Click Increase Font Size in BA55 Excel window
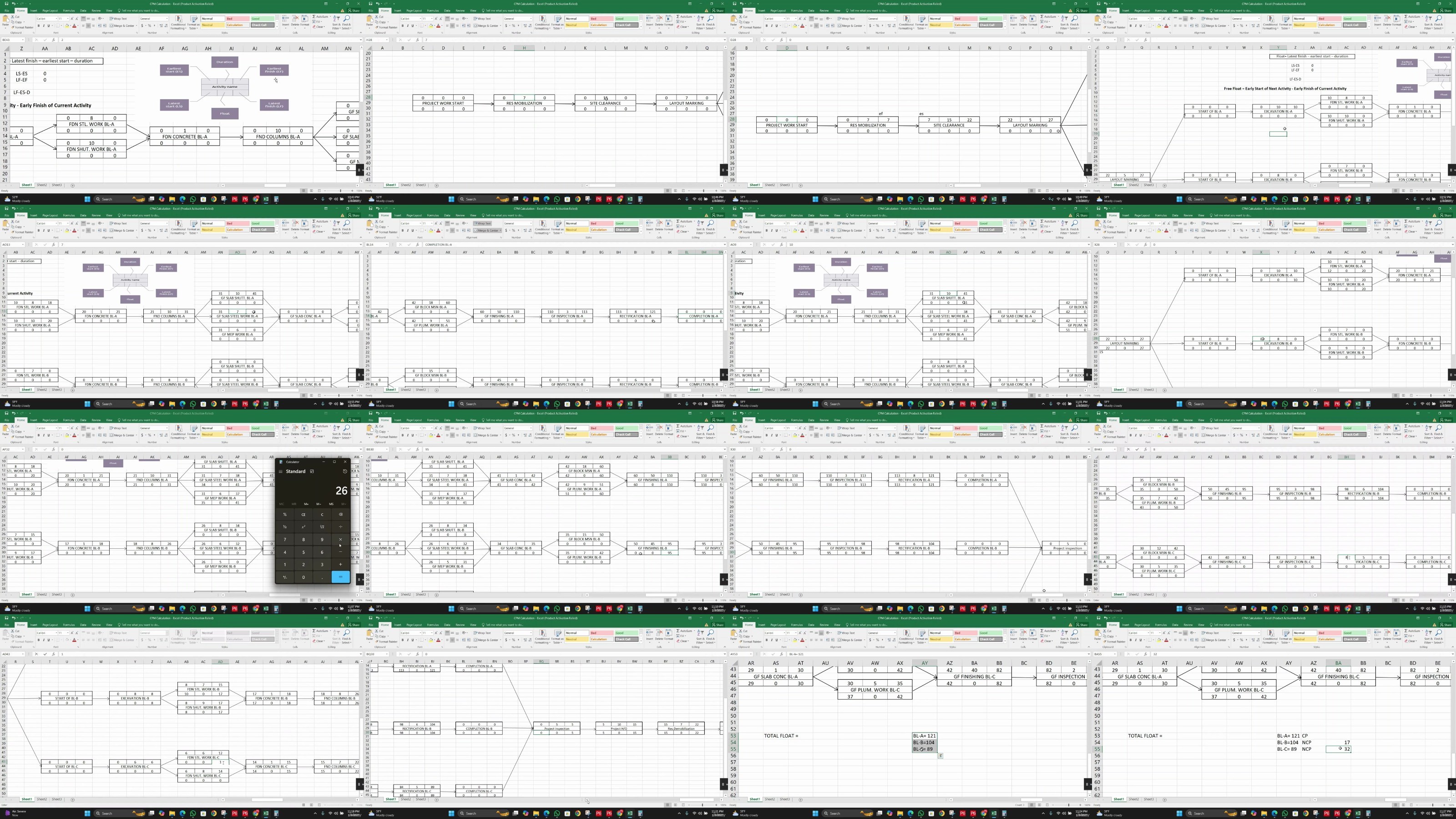 [x=1164, y=633]
